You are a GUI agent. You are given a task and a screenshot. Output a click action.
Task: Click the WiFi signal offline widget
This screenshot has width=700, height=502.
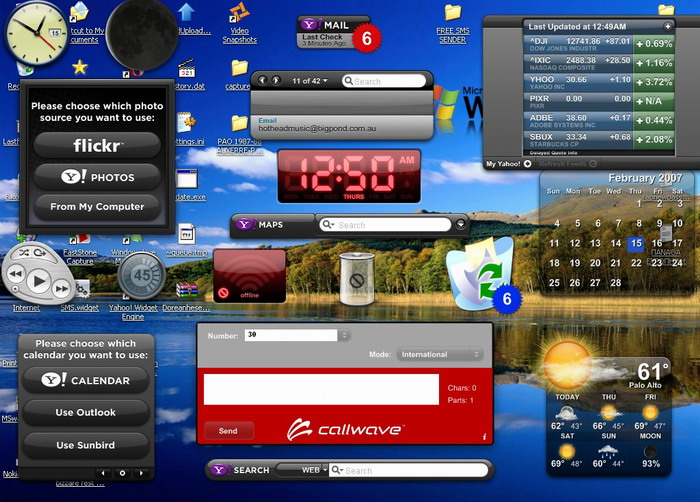[249, 275]
